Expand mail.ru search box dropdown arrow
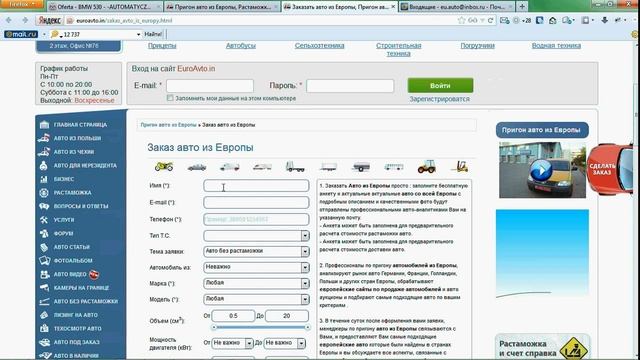 (x=138, y=34)
